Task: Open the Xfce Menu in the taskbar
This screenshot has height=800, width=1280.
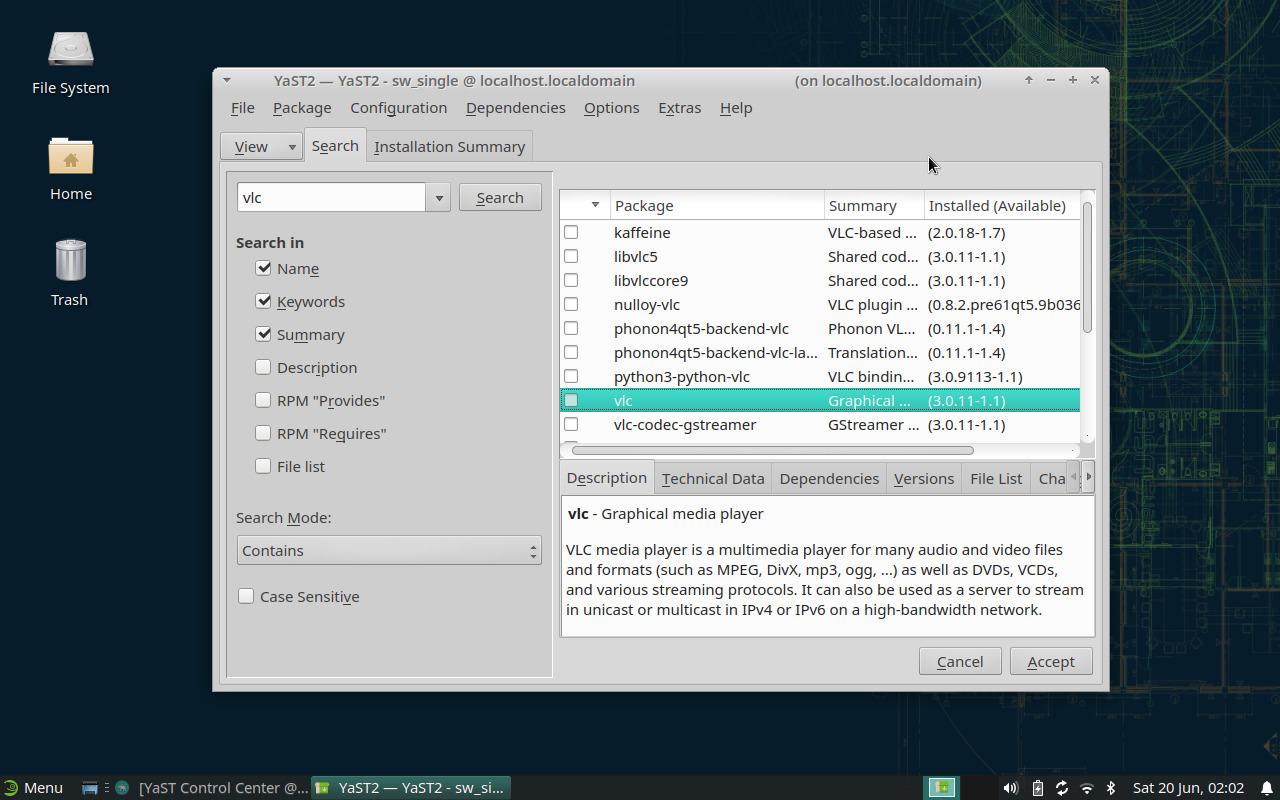Action: tap(34, 787)
